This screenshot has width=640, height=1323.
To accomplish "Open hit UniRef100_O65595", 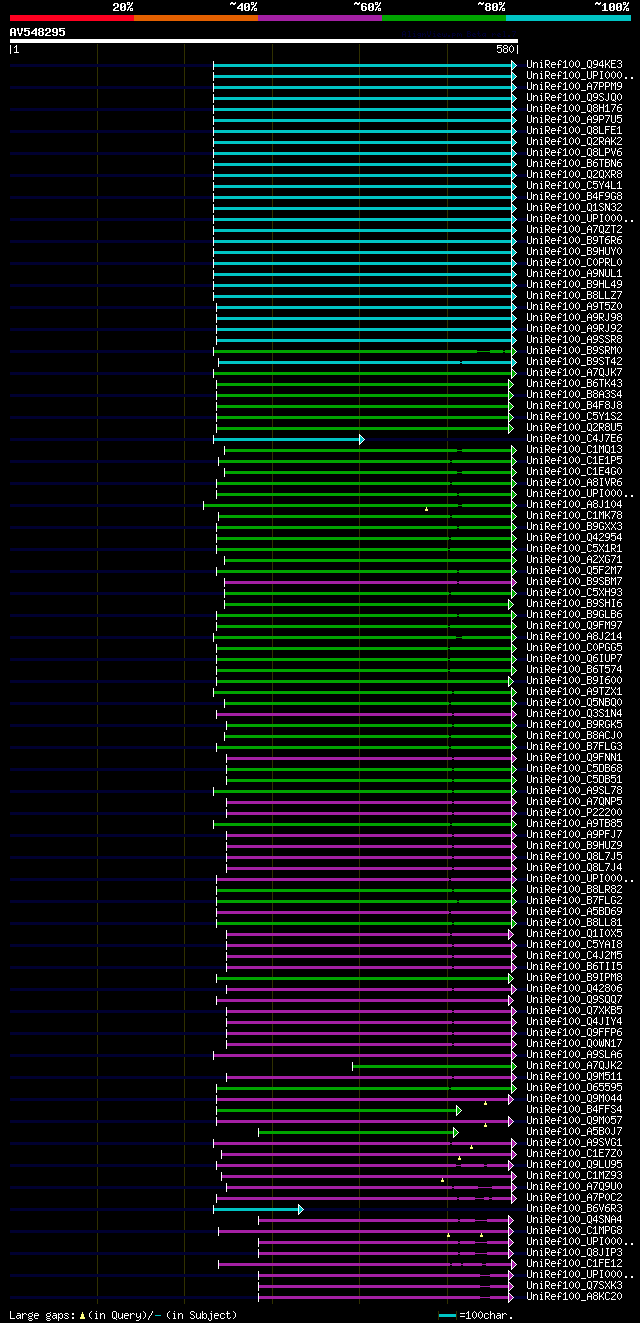I will click(574, 1088).
